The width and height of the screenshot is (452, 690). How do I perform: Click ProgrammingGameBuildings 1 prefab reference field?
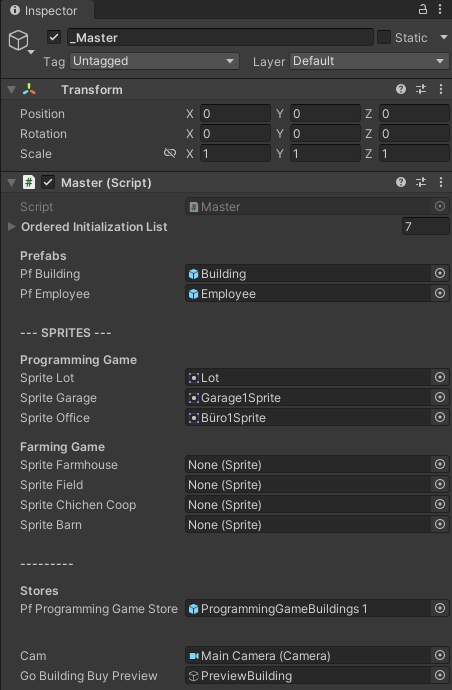pos(308,609)
